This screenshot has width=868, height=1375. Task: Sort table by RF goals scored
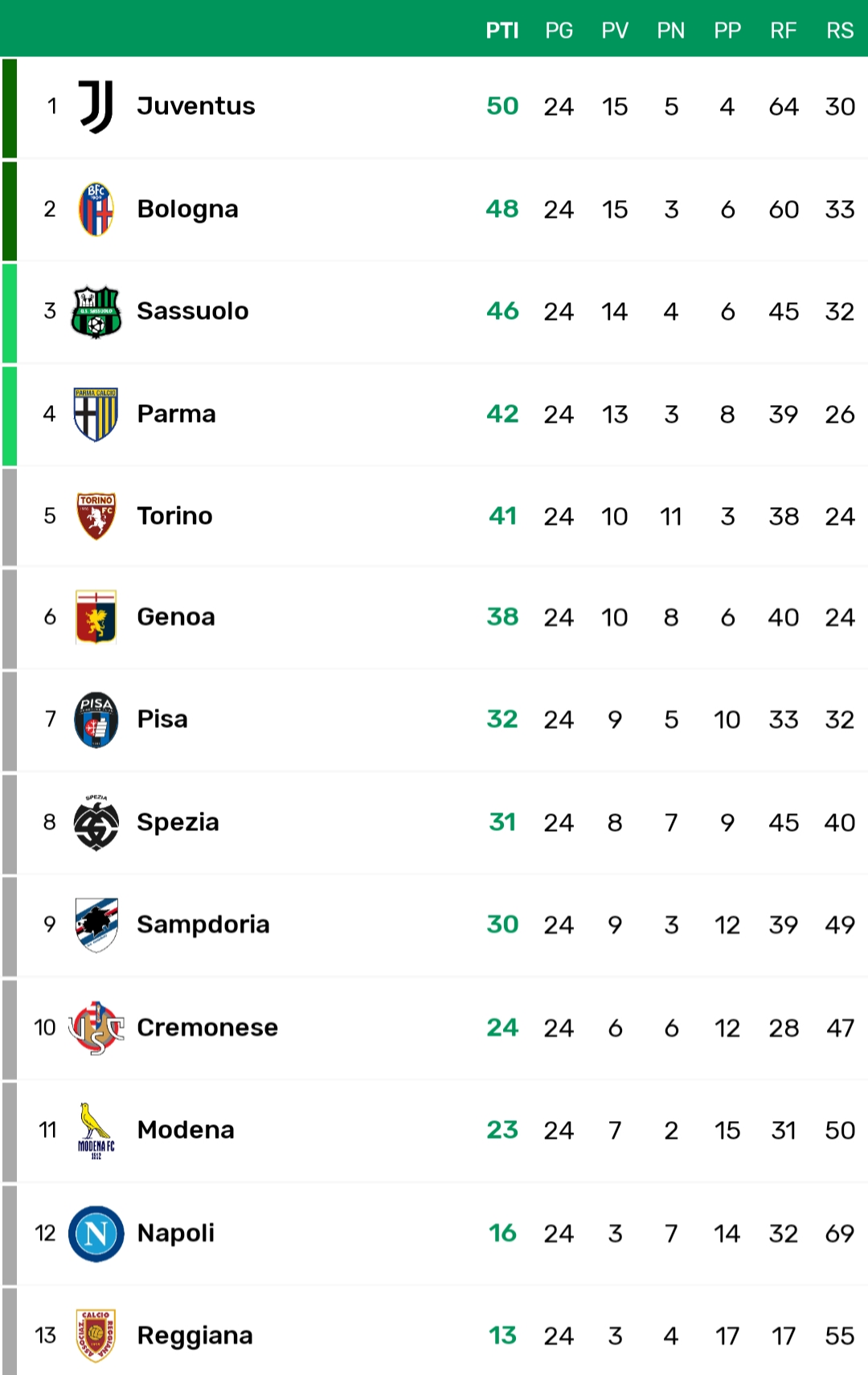[784, 31]
